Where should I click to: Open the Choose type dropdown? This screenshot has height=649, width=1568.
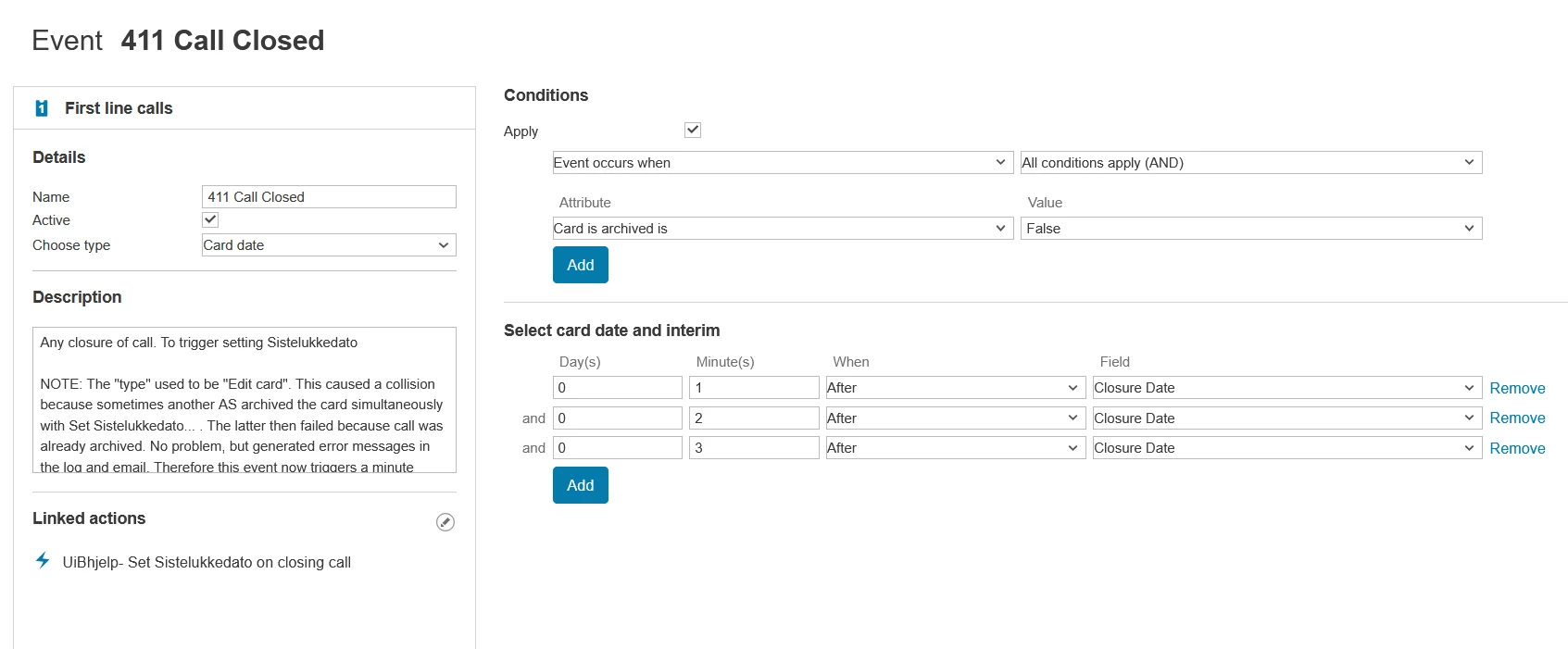329,245
